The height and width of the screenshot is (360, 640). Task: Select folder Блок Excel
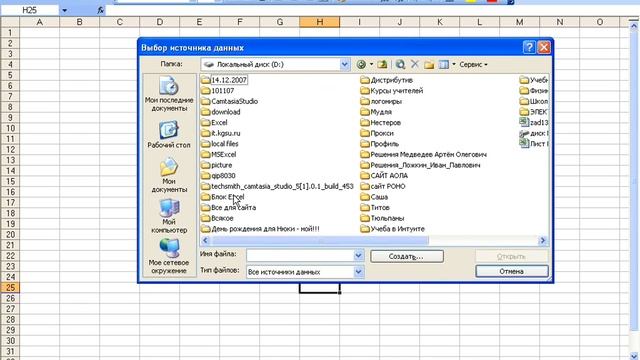pos(223,197)
